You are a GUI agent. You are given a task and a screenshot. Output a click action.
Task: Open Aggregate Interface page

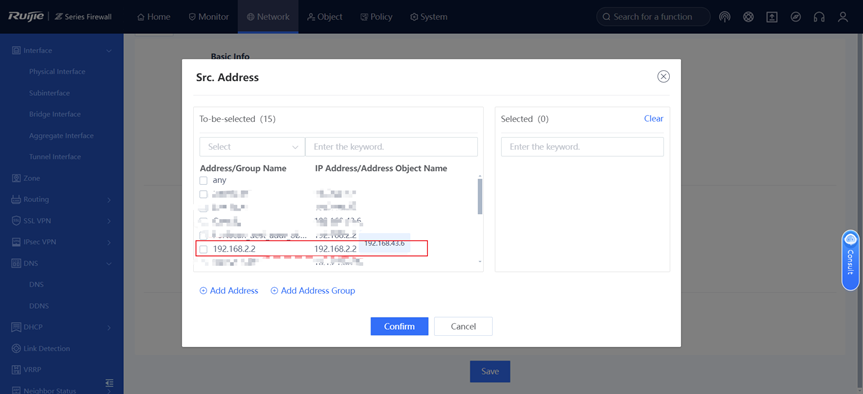click(x=61, y=135)
